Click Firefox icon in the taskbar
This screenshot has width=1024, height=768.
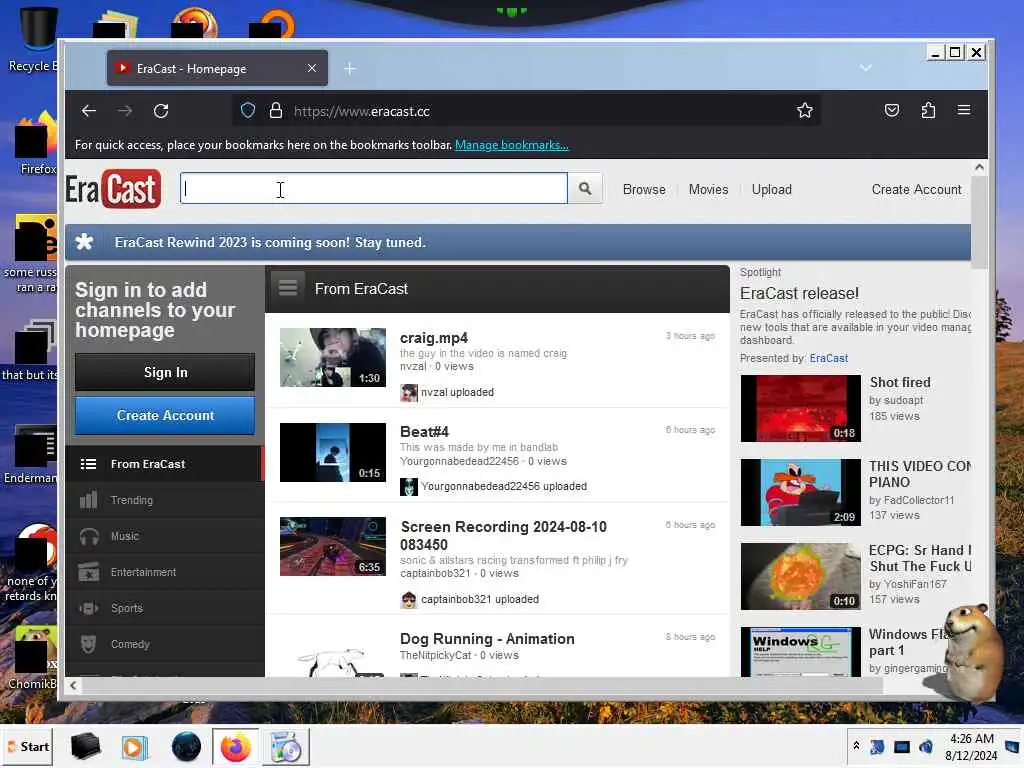(x=236, y=746)
